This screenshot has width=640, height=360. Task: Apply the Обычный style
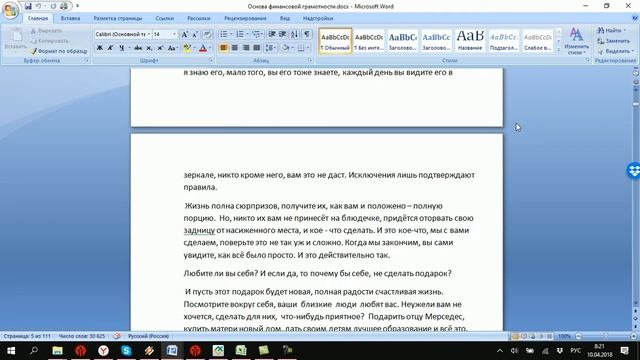point(335,41)
